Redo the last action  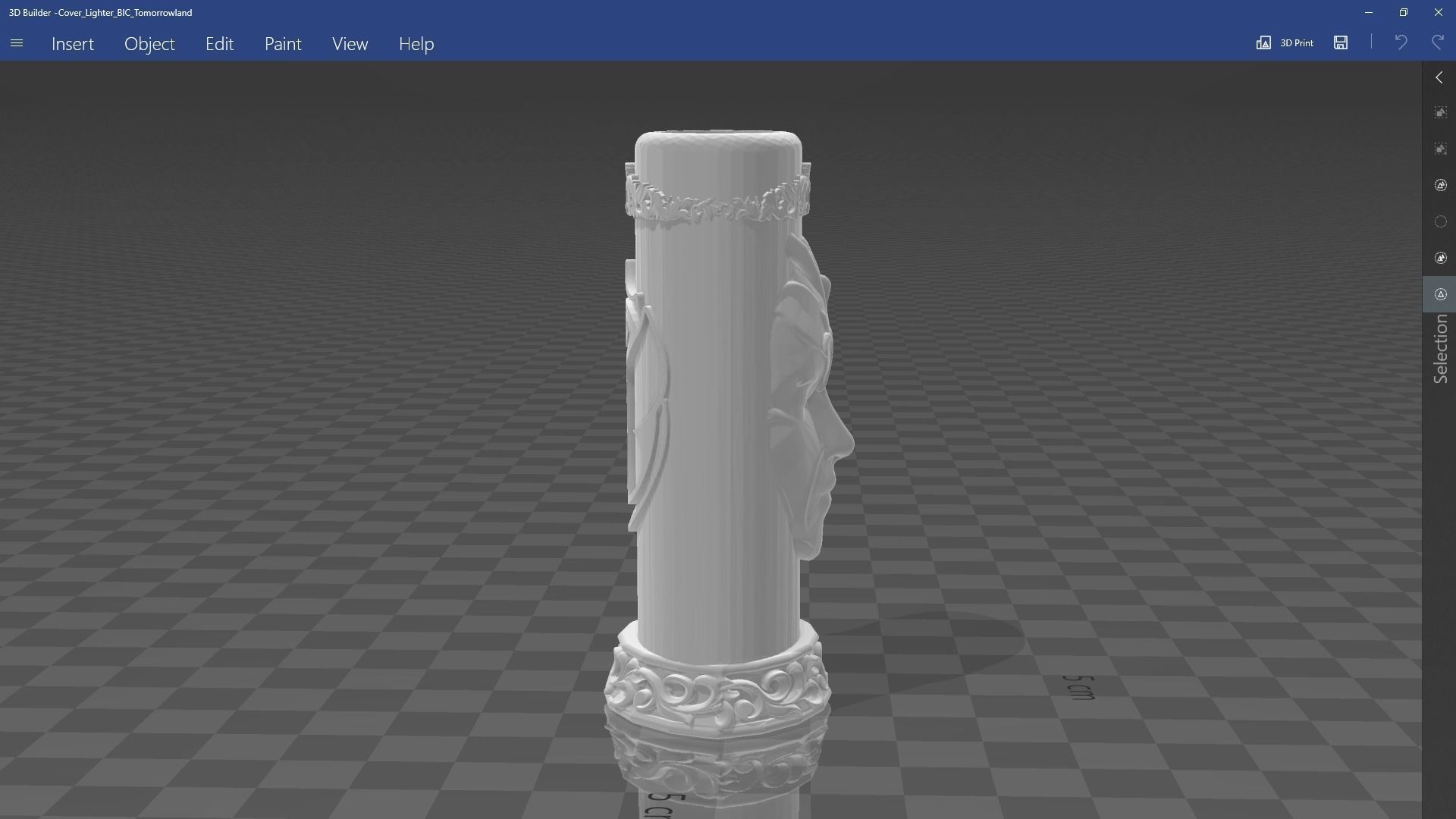tap(1438, 42)
